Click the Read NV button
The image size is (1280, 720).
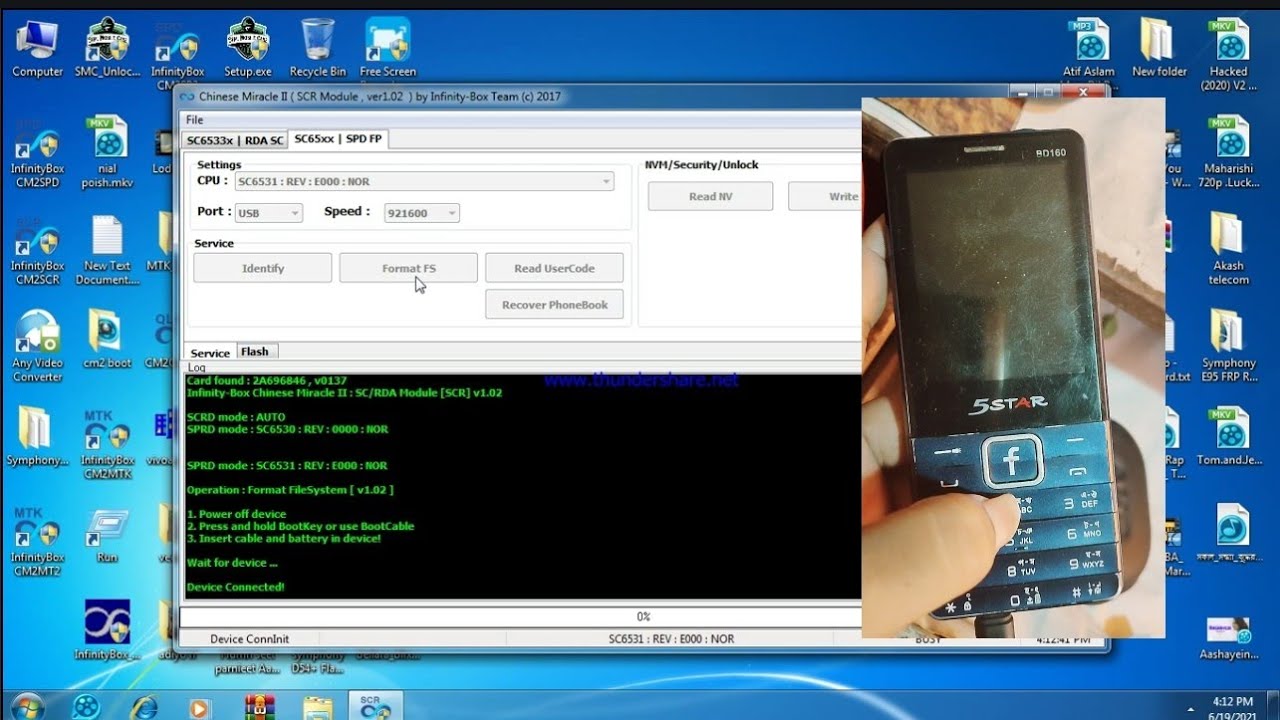point(710,196)
